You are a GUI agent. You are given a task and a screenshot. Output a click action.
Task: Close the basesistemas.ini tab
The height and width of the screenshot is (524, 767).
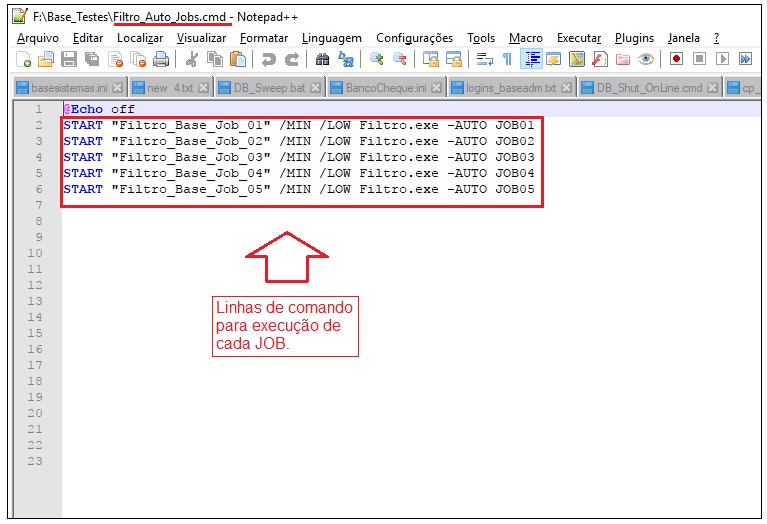pyautogui.click(x=117, y=88)
